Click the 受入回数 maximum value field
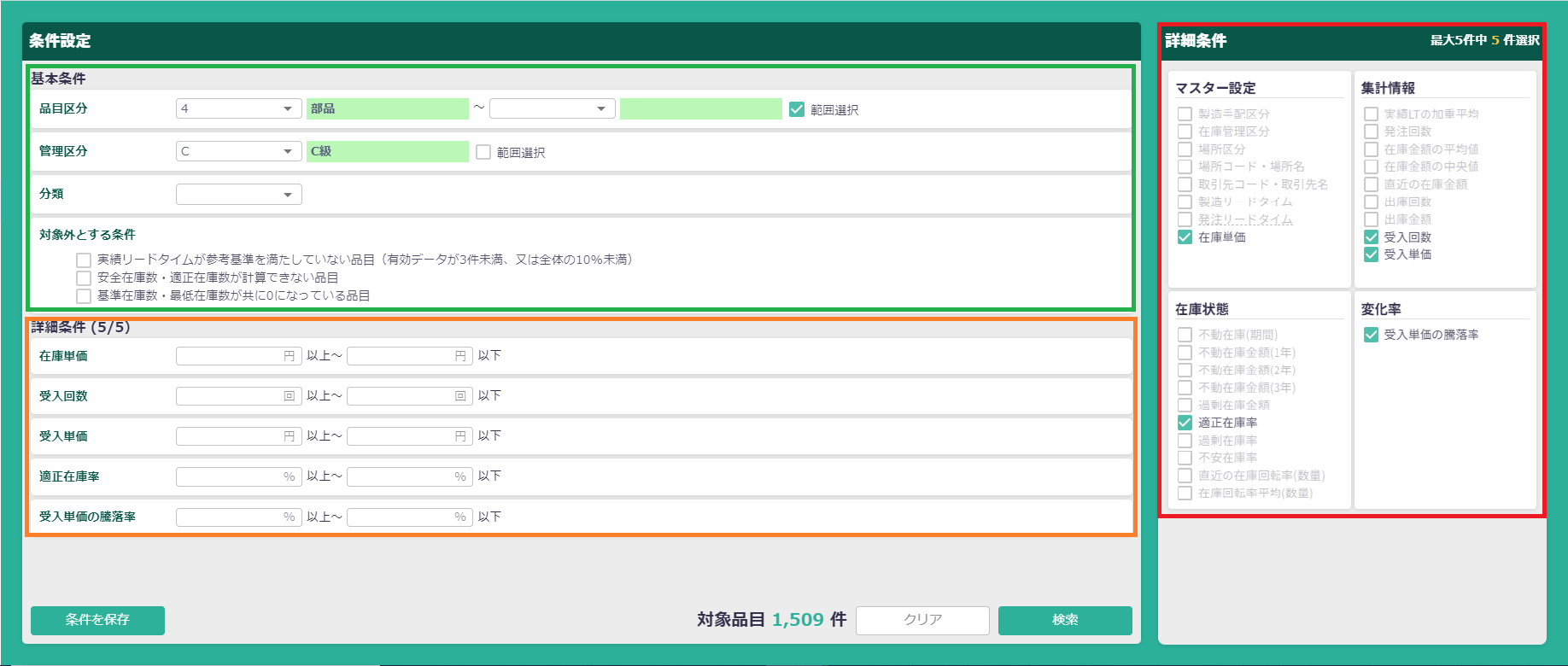1568x666 pixels. [401, 396]
